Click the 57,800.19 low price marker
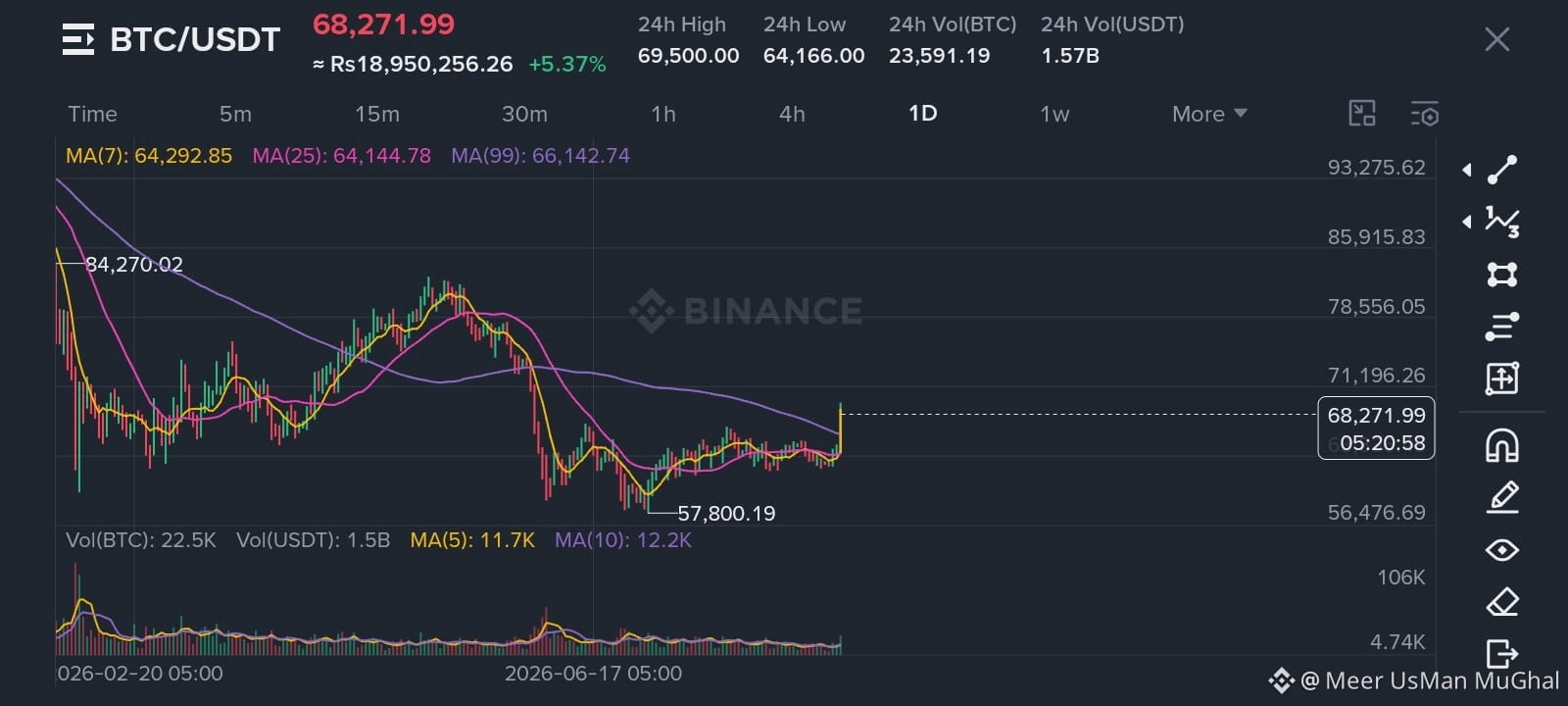Screen dimensions: 1568x706 click(726, 513)
